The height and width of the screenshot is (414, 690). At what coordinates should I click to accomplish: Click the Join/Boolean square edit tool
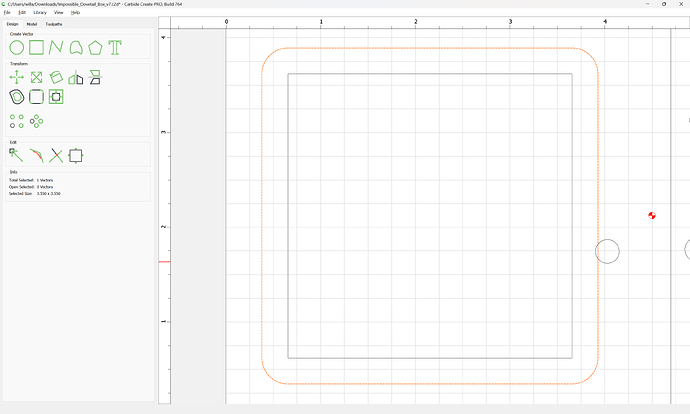[x=76, y=155]
